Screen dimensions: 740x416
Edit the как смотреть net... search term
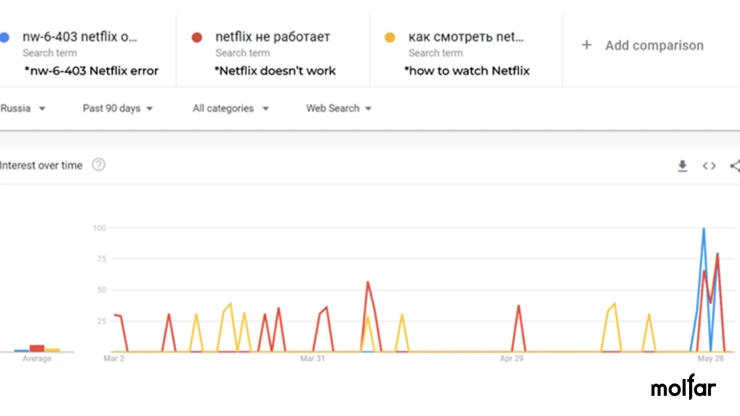click(466, 37)
